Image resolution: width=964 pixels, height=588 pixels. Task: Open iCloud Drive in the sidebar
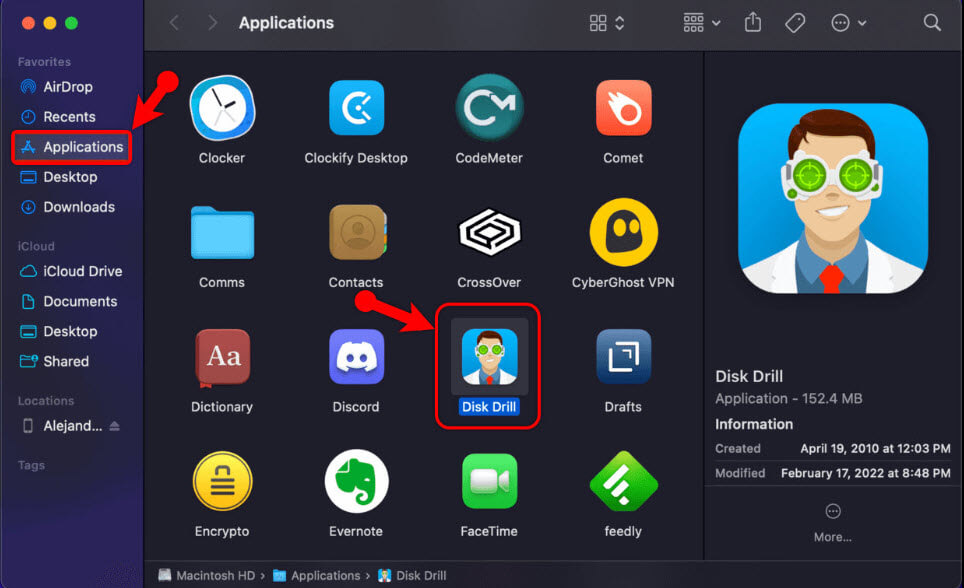82,271
